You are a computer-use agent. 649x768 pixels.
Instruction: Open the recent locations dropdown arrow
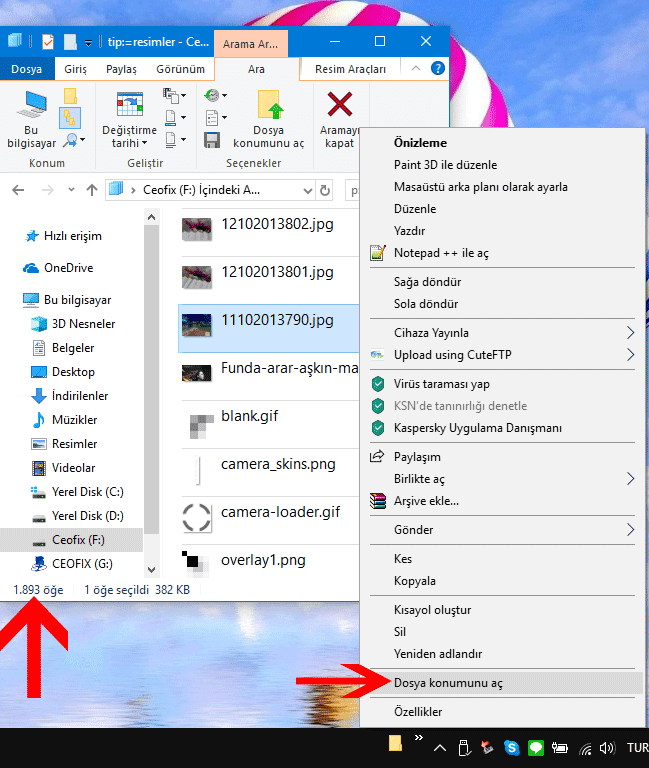click(71, 190)
